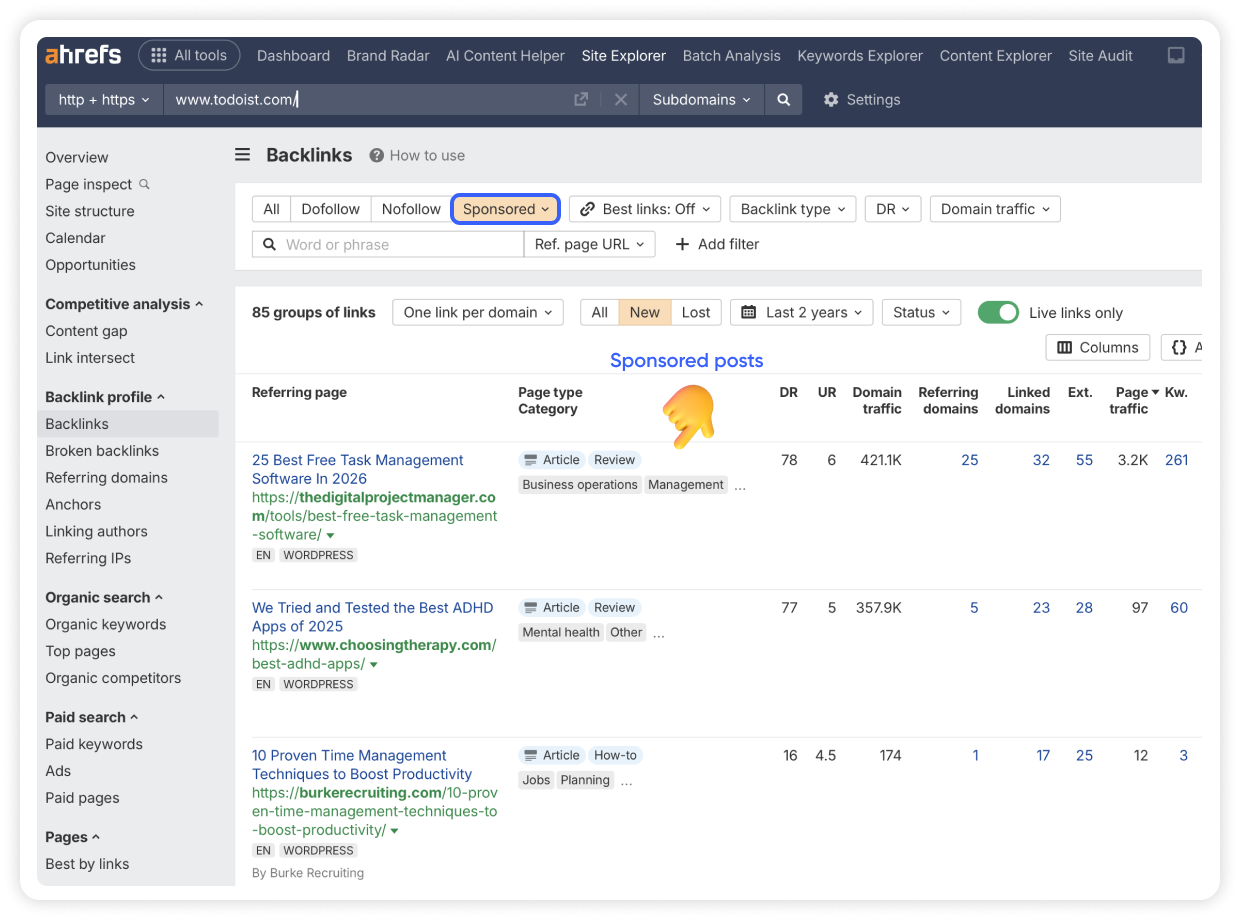Open the 25 Best Free Task Management link
The image size is (1240, 920).
tap(357, 469)
